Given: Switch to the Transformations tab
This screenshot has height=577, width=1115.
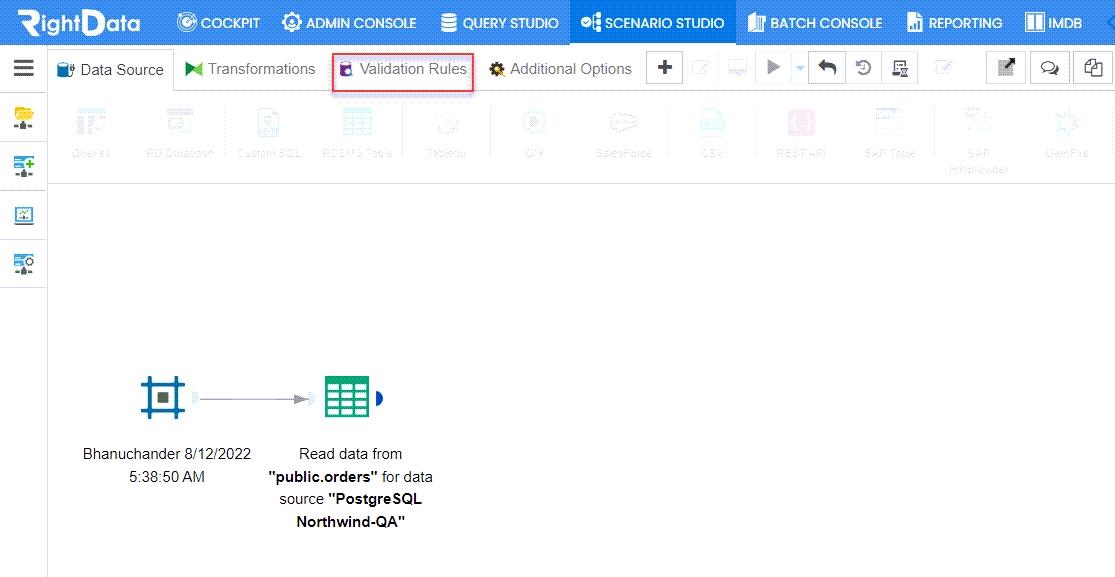Looking at the screenshot, I should (250, 69).
